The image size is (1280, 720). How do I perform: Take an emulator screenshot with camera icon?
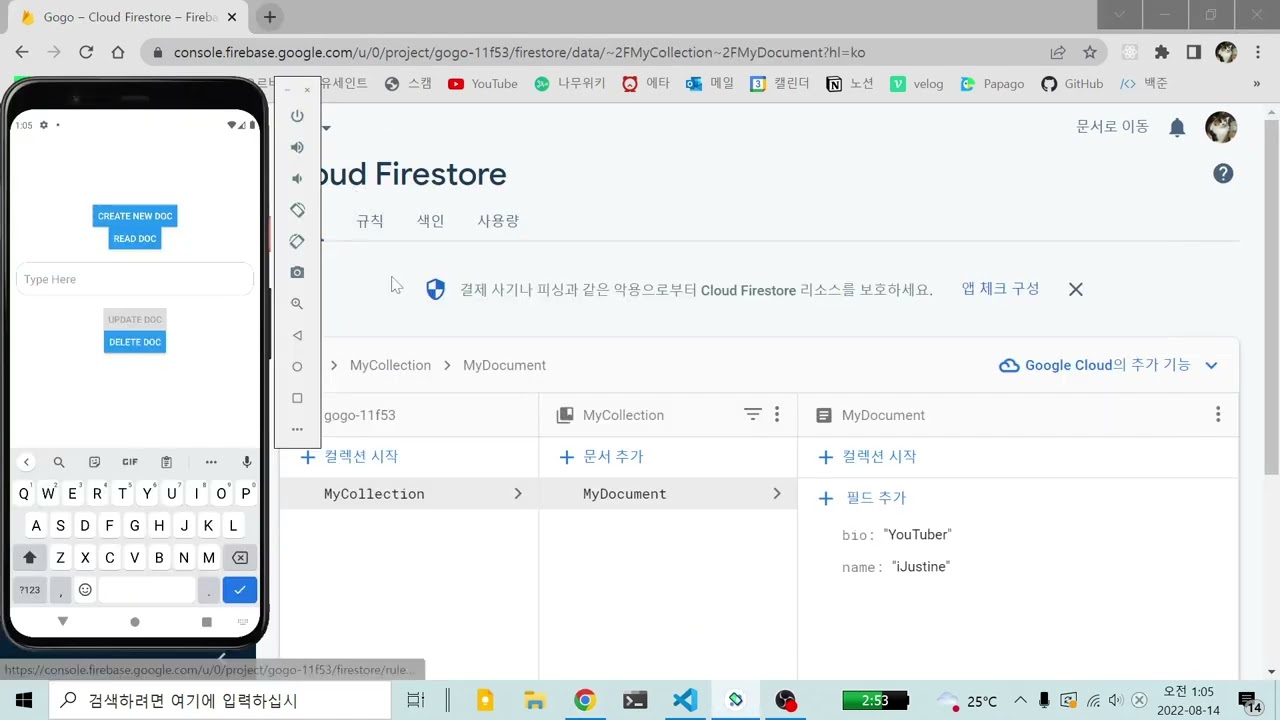[297, 272]
